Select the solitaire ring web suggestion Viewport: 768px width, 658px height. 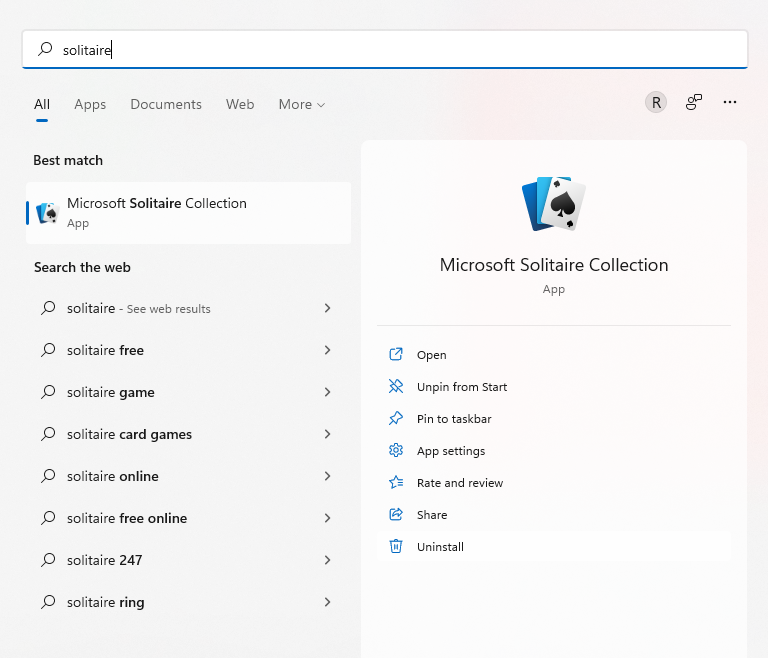[x=106, y=602]
